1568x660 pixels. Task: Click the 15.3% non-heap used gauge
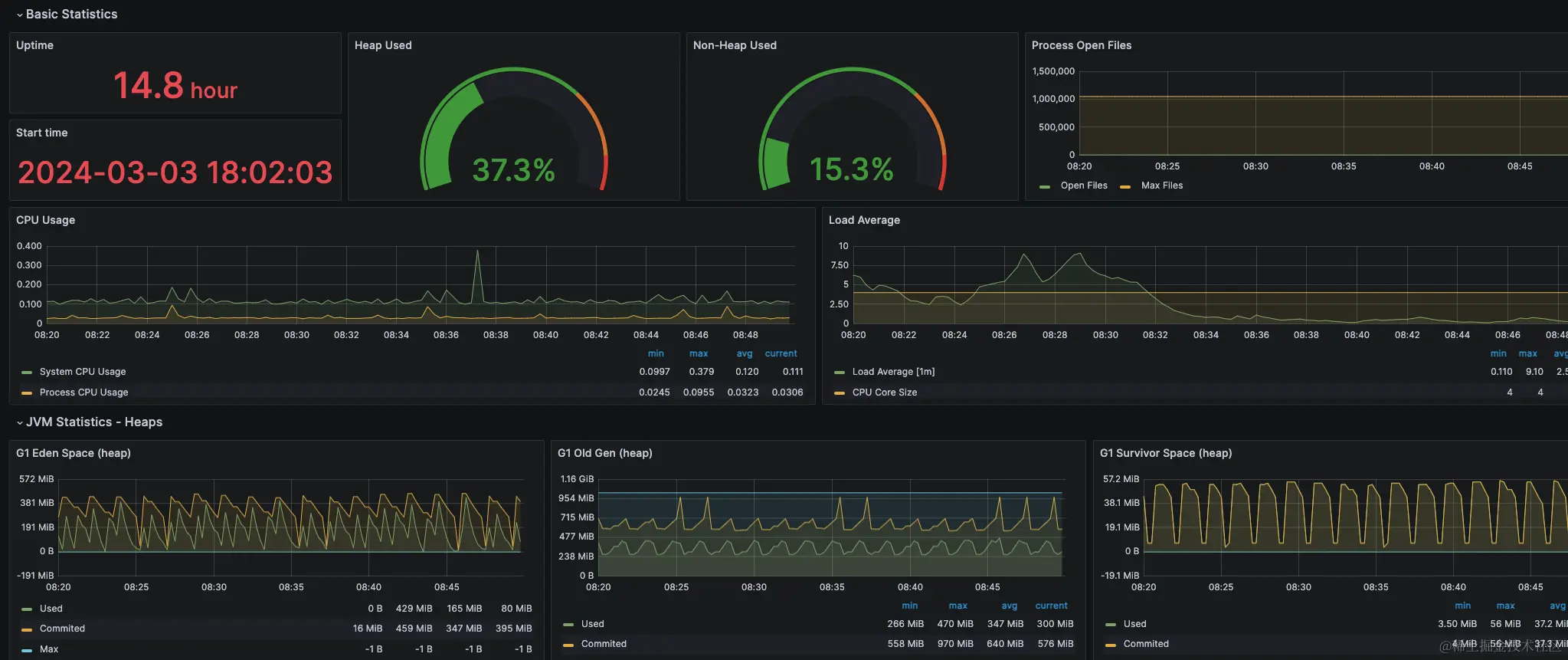click(852, 129)
